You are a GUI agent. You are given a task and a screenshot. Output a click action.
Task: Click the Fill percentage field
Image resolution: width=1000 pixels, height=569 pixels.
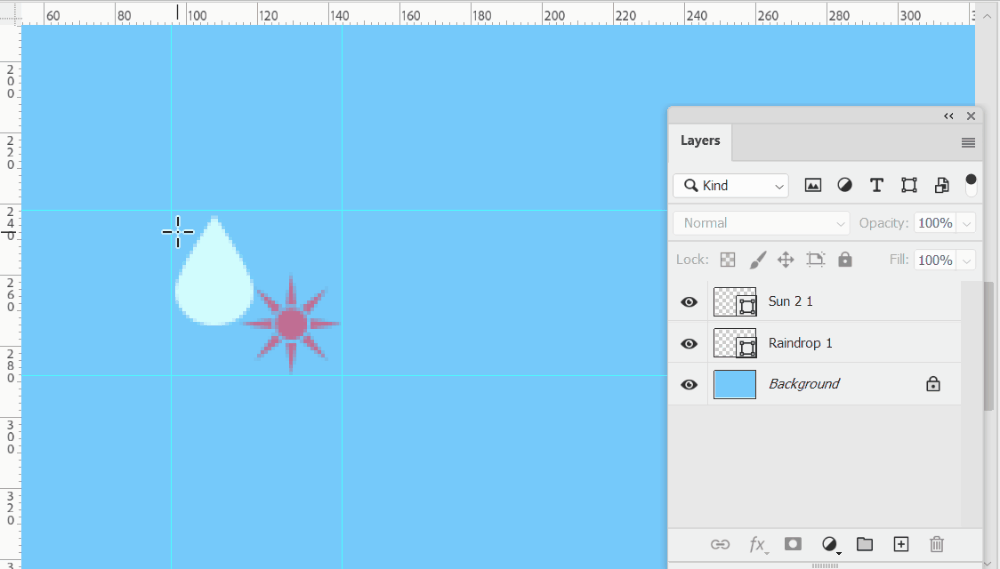point(935,260)
